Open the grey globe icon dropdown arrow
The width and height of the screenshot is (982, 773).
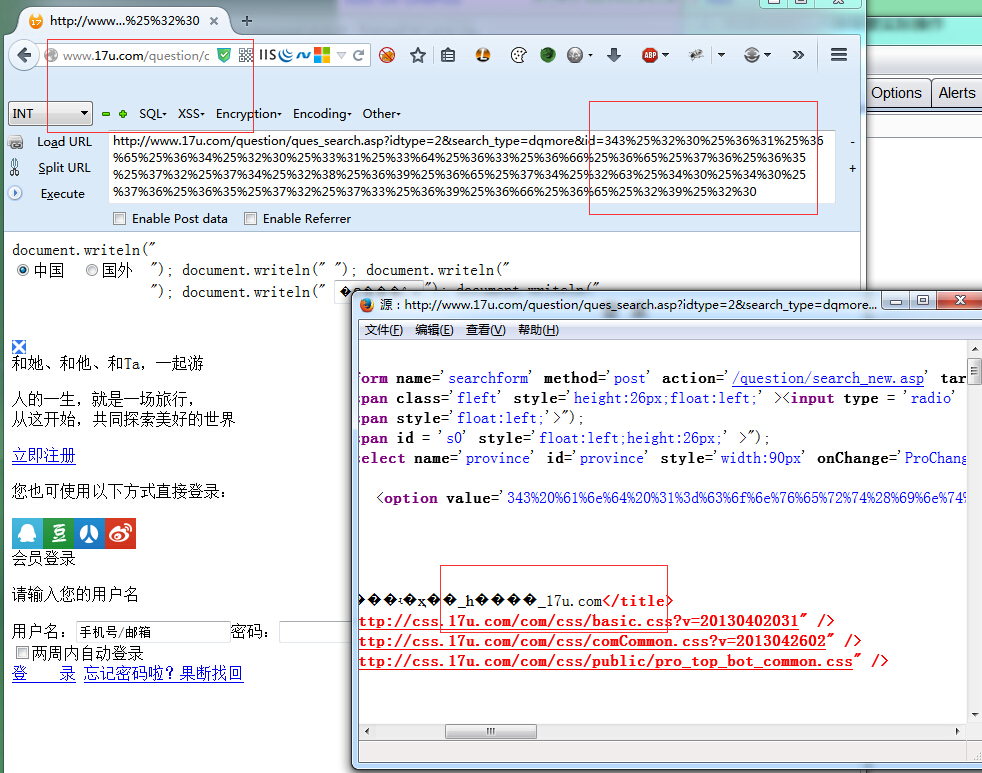590,55
